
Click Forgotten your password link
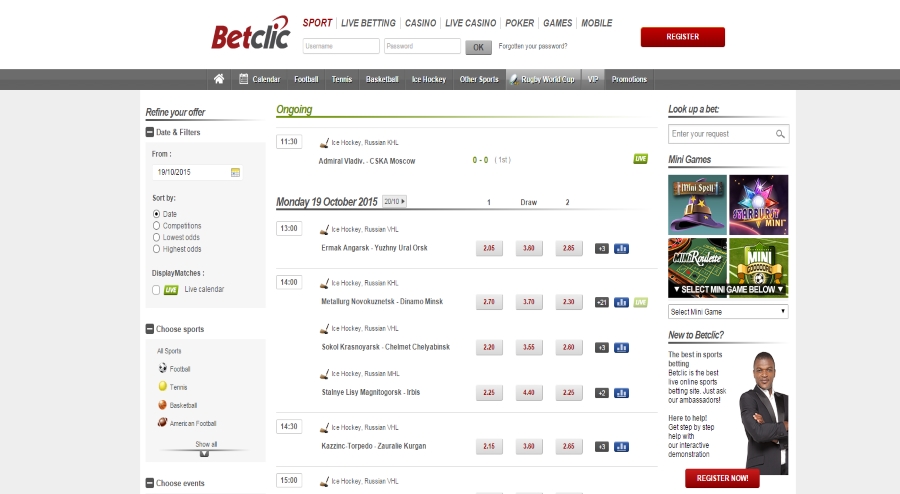coord(533,46)
